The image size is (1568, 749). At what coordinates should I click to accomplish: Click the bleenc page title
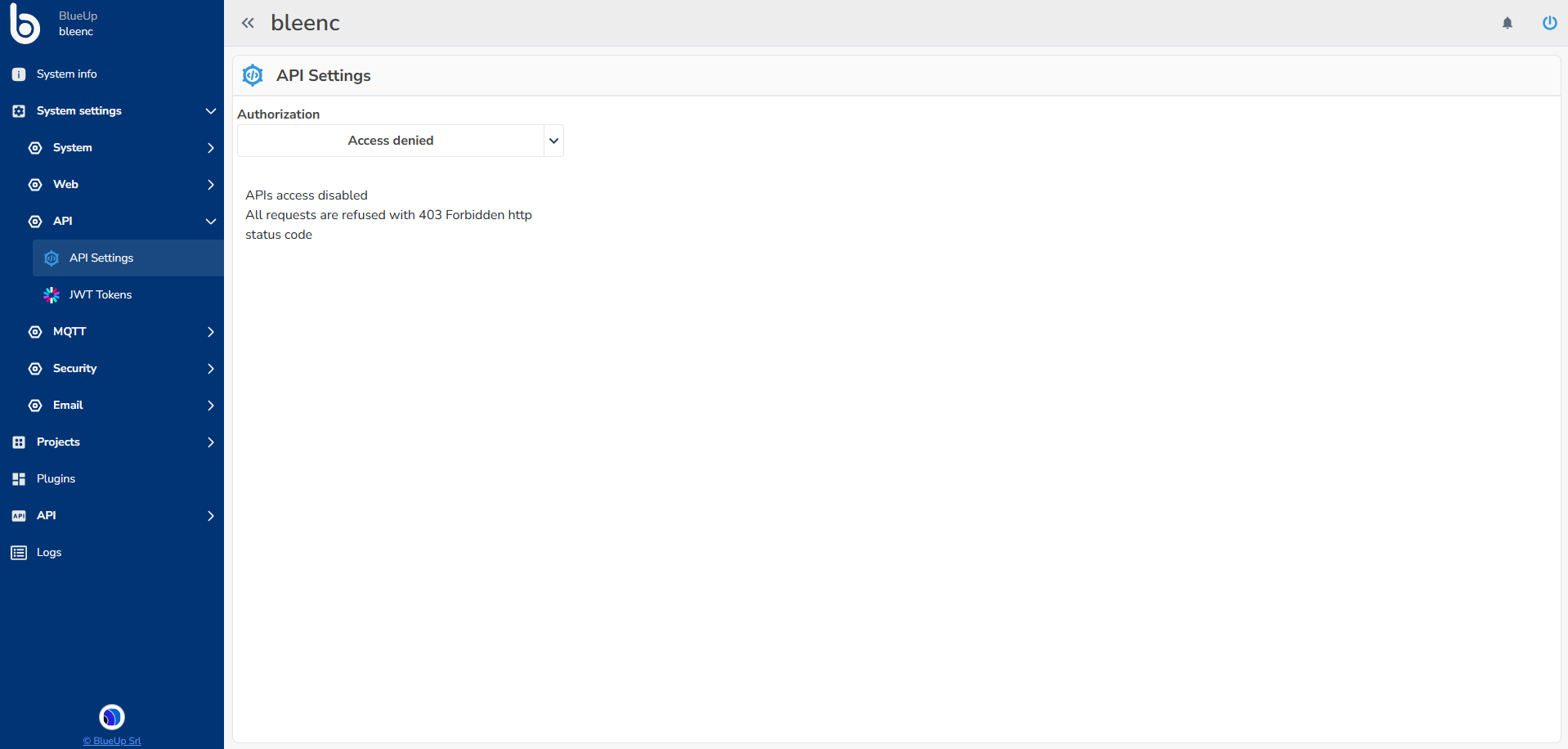[304, 23]
